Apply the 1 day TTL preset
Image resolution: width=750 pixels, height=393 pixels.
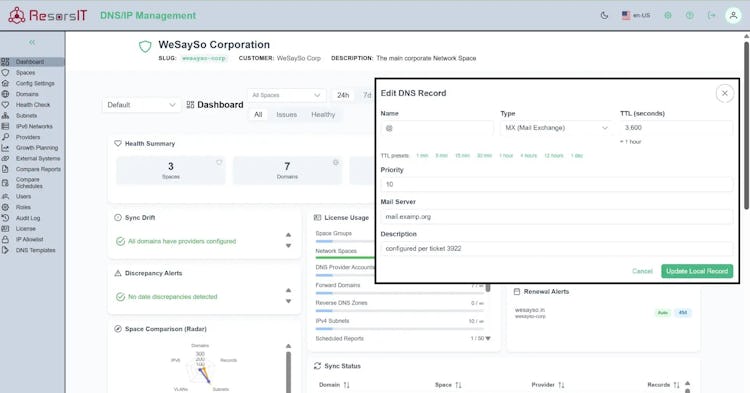[x=576, y=156]
